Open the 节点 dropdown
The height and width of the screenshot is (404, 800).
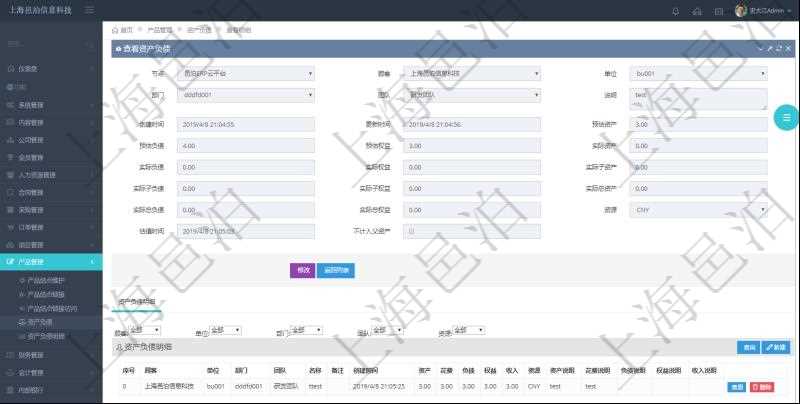[246, 73]
